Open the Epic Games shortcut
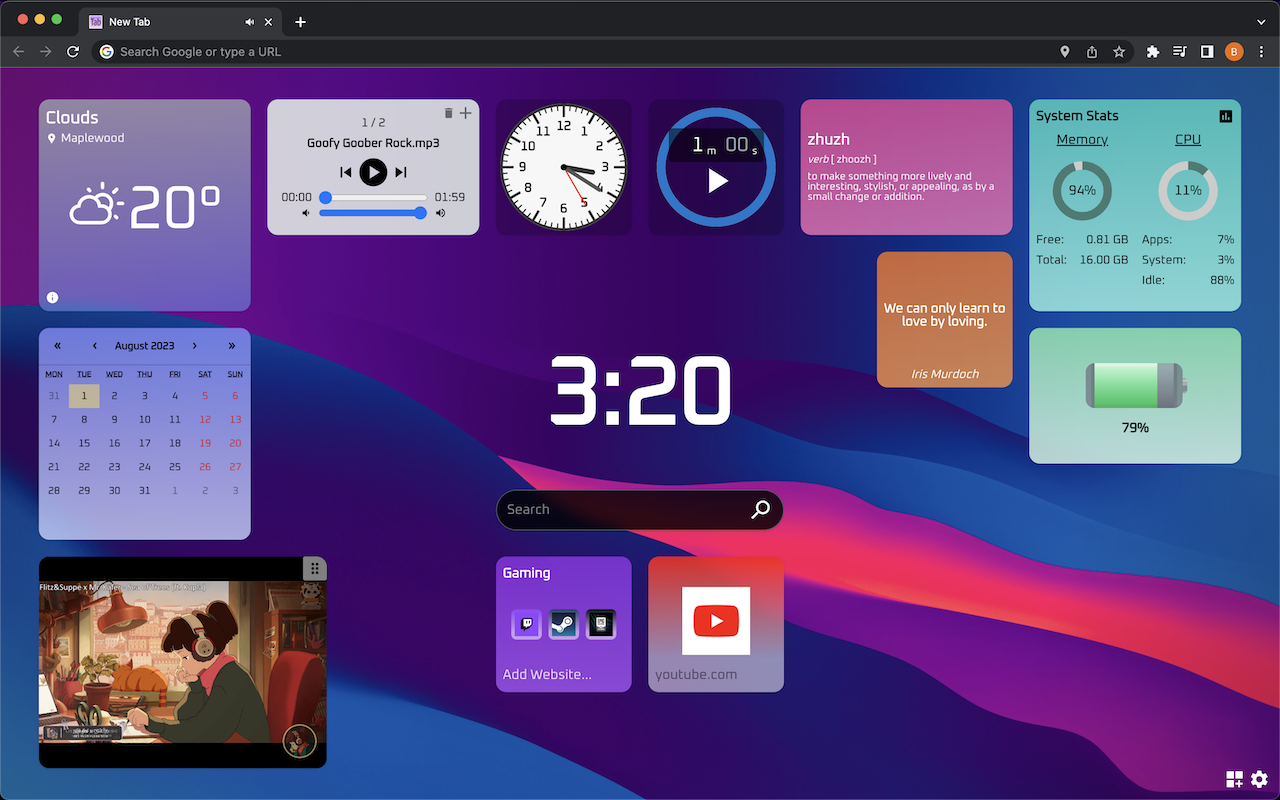The width and height of the screenshot is (1280, 800). click(x=601, y=624)
